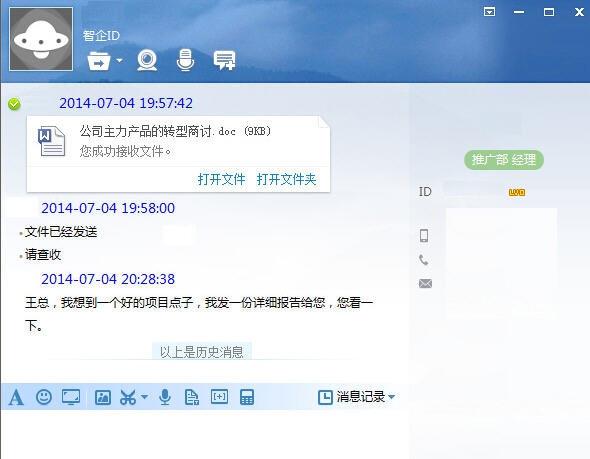Close the chat window
Viewport: 590px width, 459px height.
pyautogui.click(x=579, y=12)
